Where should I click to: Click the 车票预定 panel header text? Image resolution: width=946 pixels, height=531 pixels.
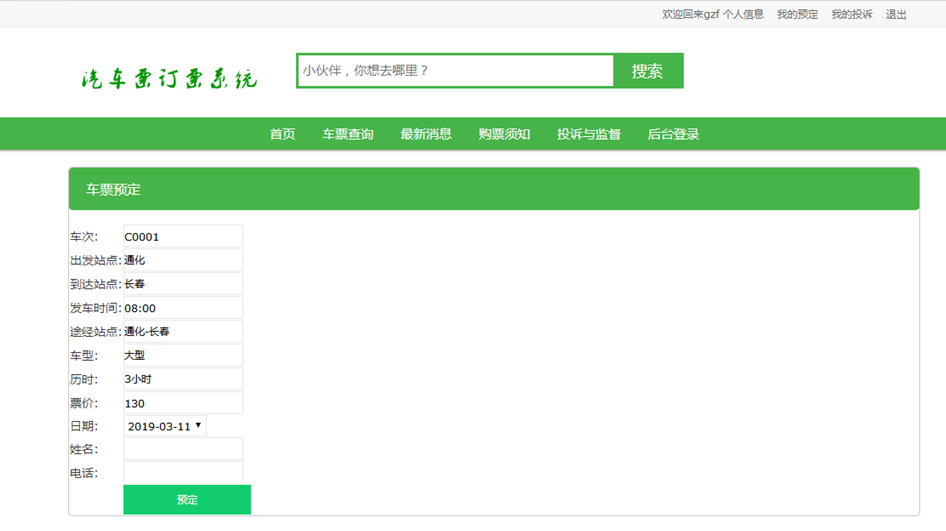[113, 189]
